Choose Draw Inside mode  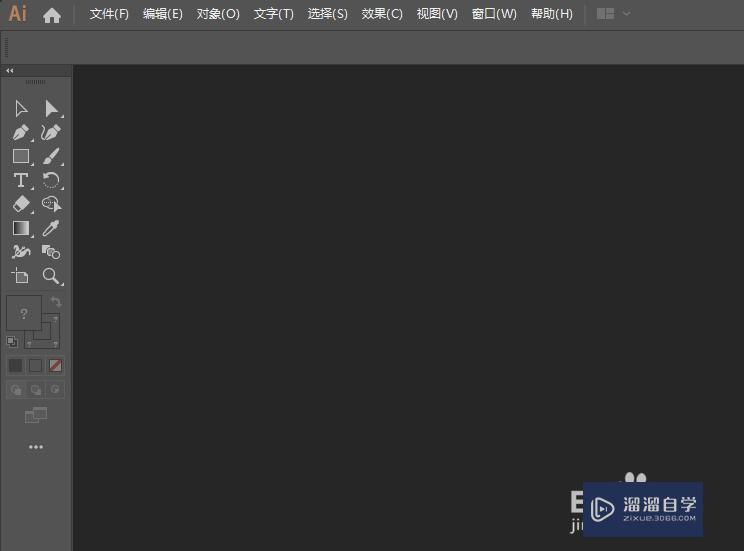click(55, 390)
